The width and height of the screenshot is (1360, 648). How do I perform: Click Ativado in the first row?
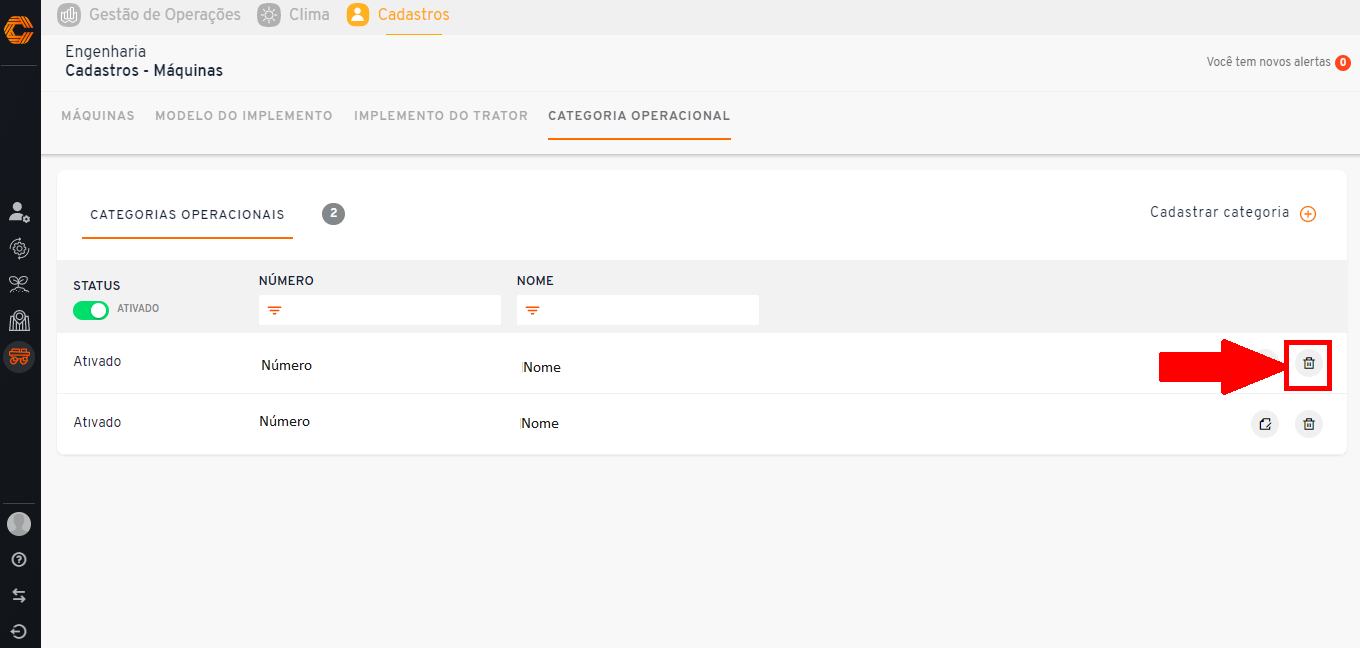point(97,361)
